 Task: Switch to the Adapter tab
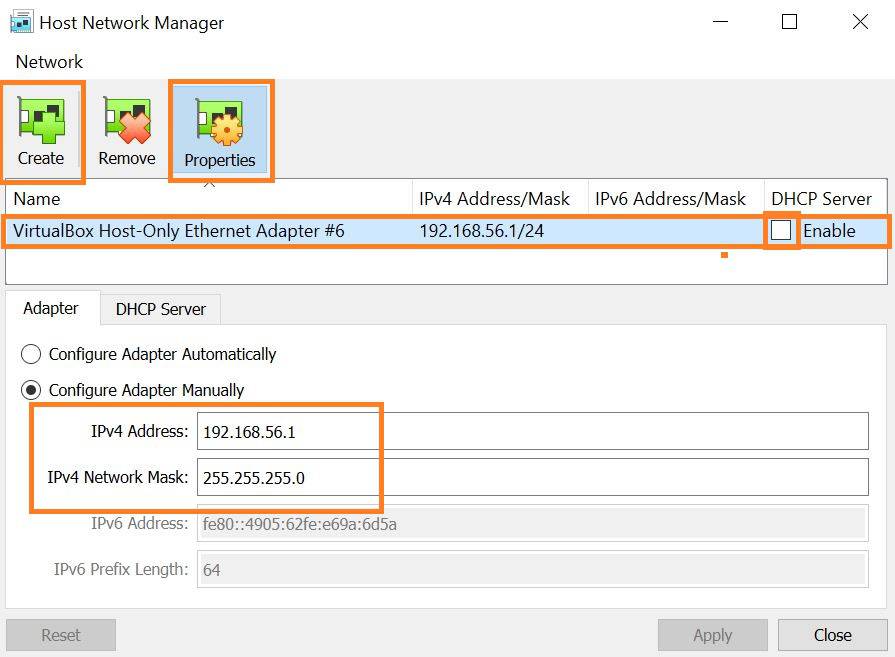51,308
